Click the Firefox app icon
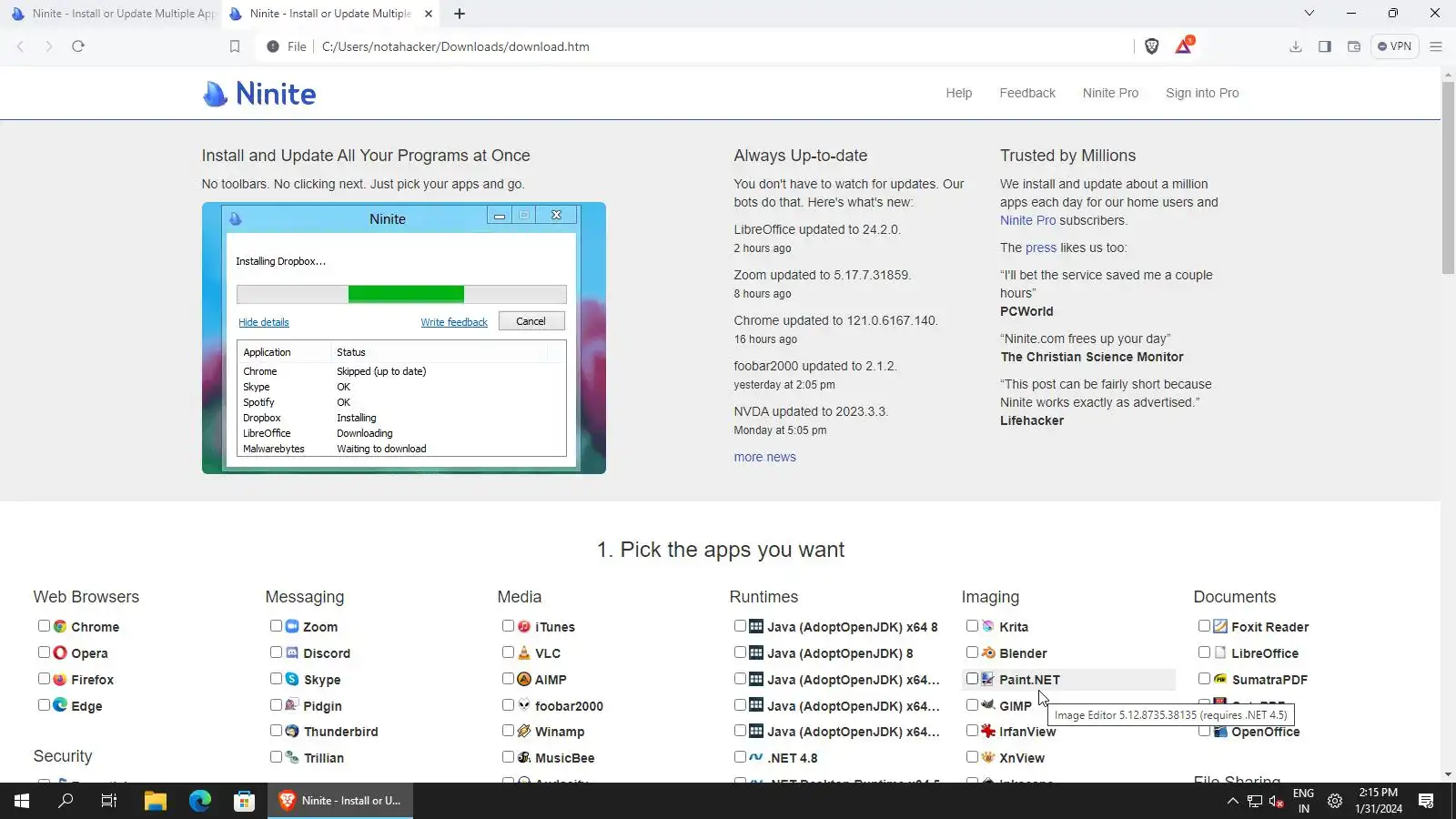Viewport: 1456px width, 819px height. coord(60,680)
